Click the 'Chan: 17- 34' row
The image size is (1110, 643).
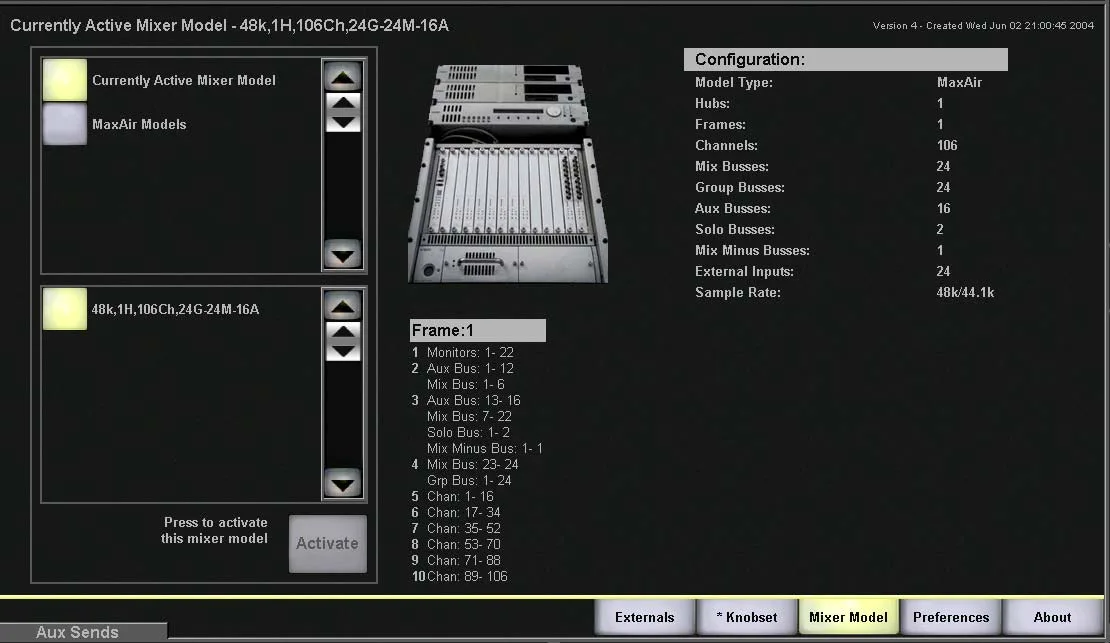click(x=463, y=512)
